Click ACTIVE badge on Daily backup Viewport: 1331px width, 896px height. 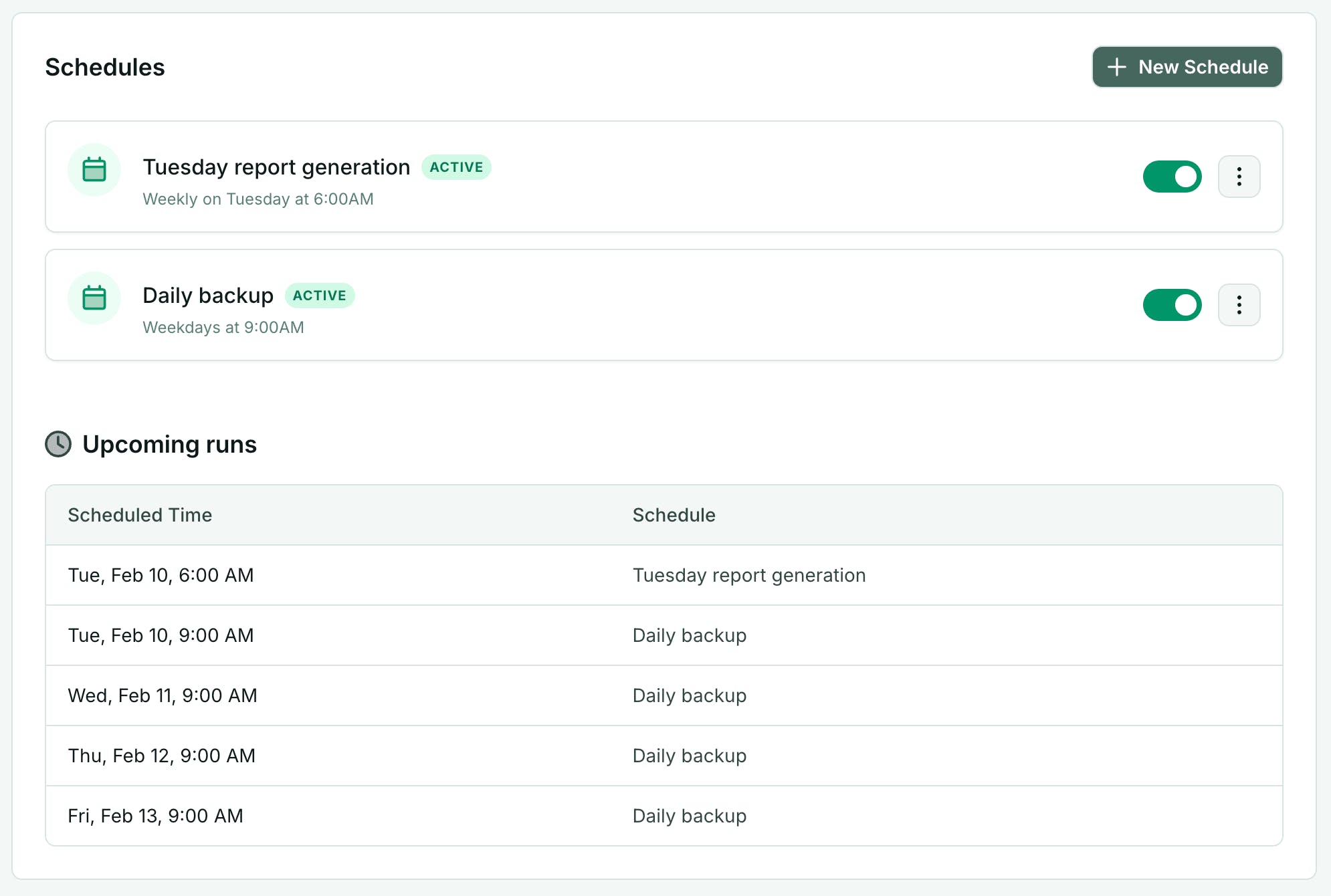tap(320, 296)
